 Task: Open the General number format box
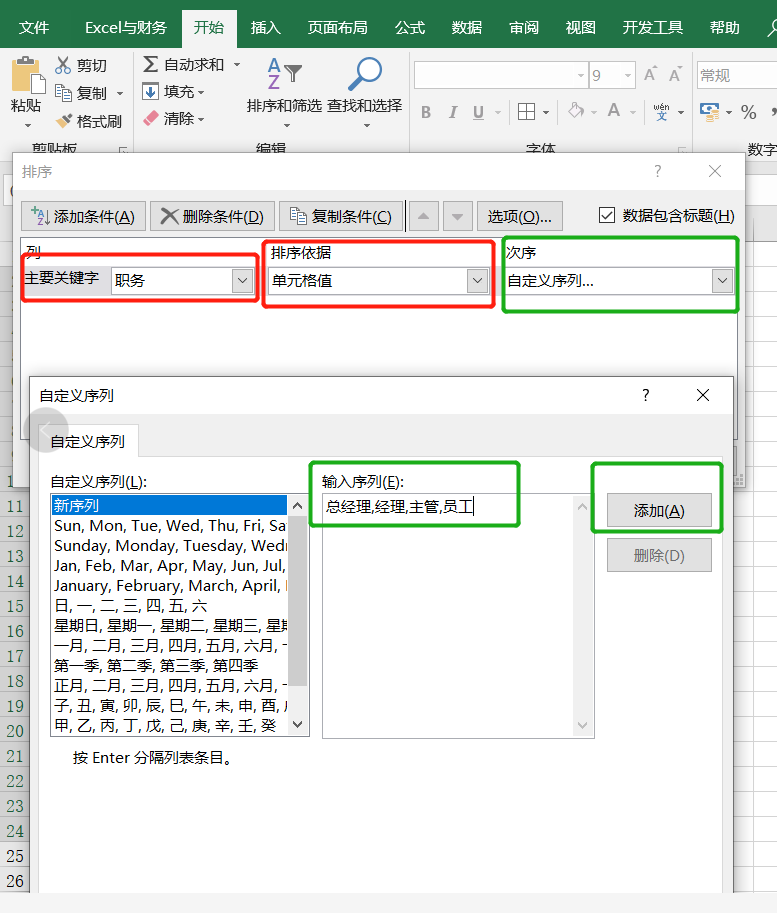737,75
